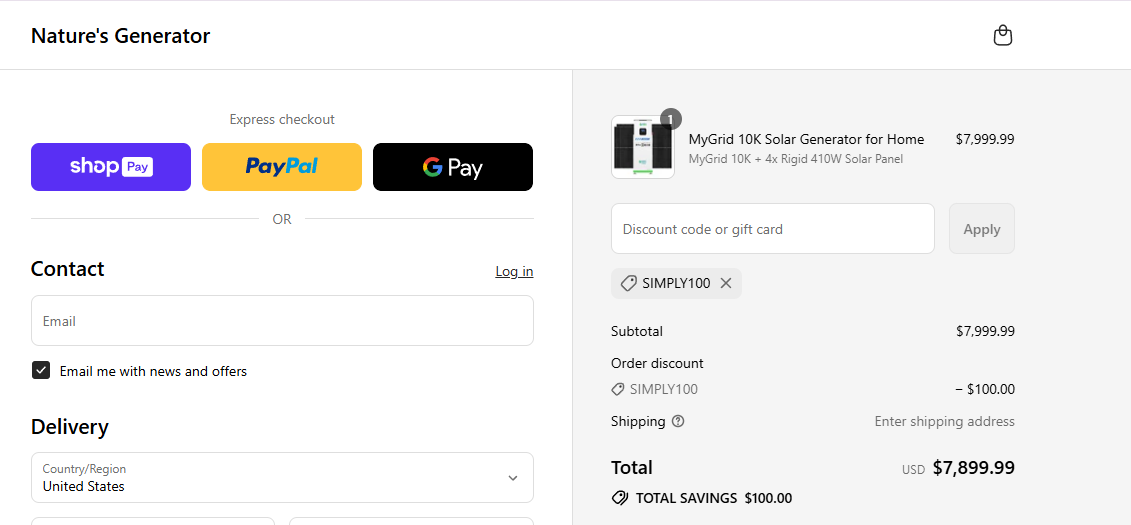
Task: Click the TOTAL SAVINGS $100.00 text
Action: (x=714, y=498)
